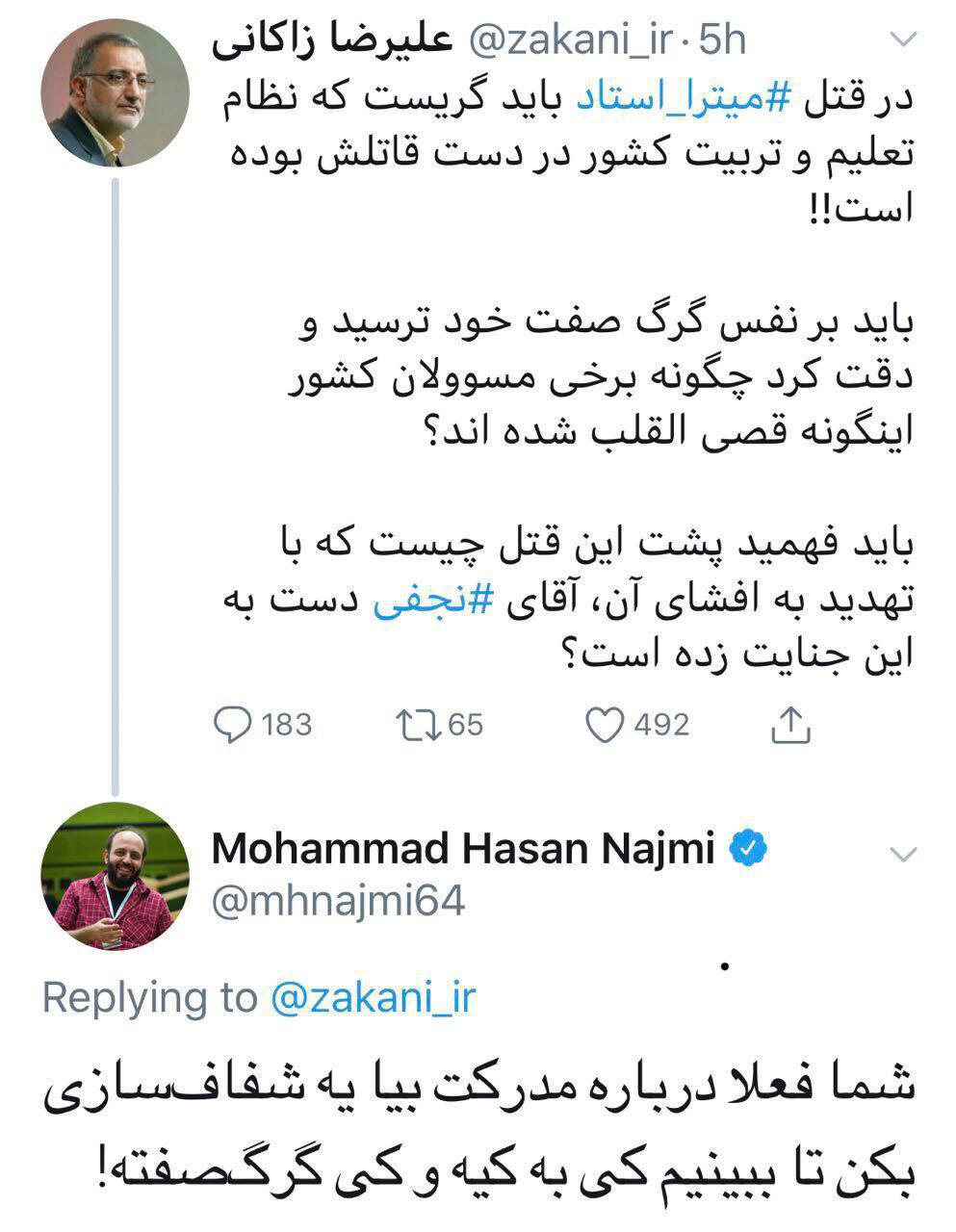Viewport: 956px width, 1232px height.
Task: Click the reply speech bubble icon
Action: pos(233,725)
